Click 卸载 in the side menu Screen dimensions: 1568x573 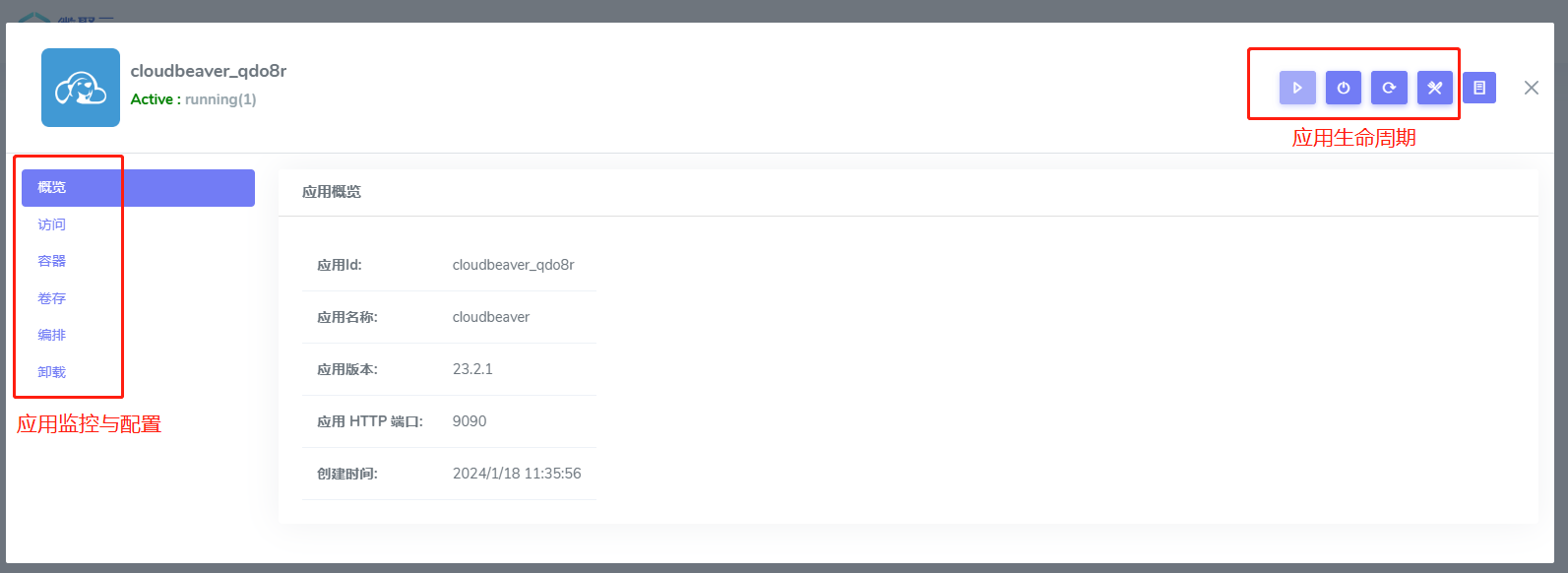point(52,372)
